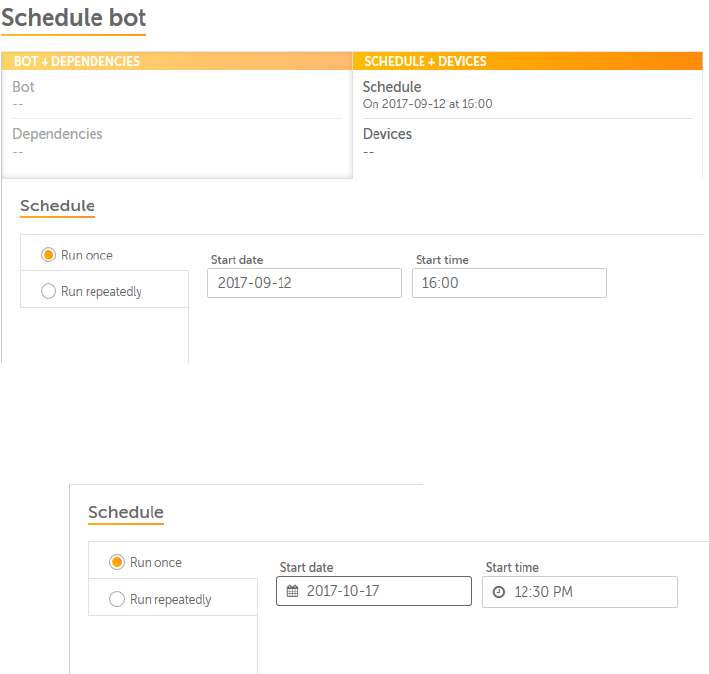The width and height of the screenshot is (709, 674).
Task: Click the Schedule summary 'On 2017-09-12 at 16:00'
Action: [x=427, y=104]
